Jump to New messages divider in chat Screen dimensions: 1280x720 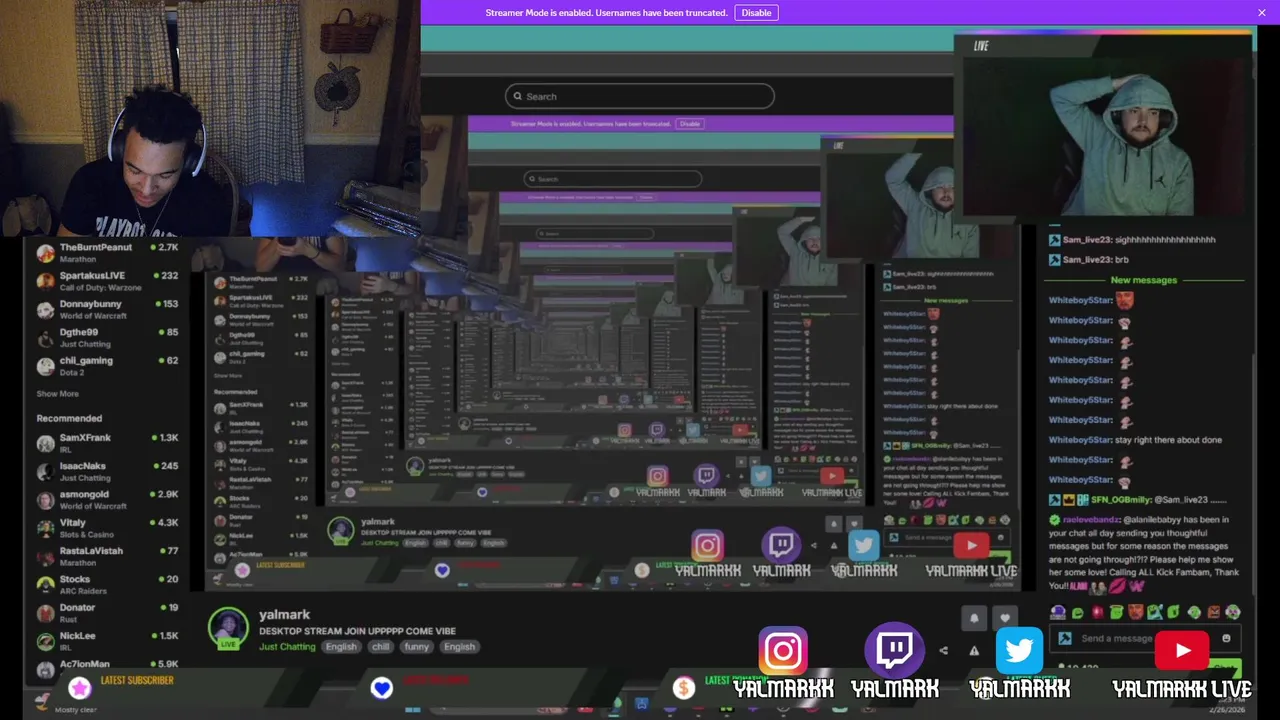click(x=1143, y=280)
